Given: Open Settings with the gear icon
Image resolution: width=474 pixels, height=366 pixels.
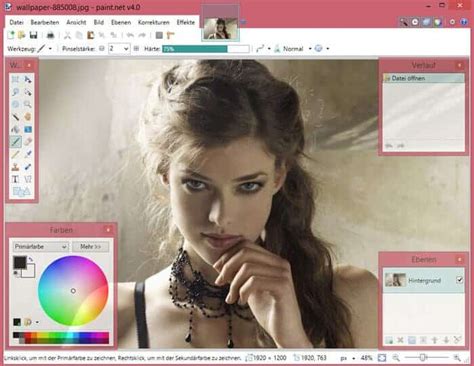Looking at the screenshot, I should point(452,22).
